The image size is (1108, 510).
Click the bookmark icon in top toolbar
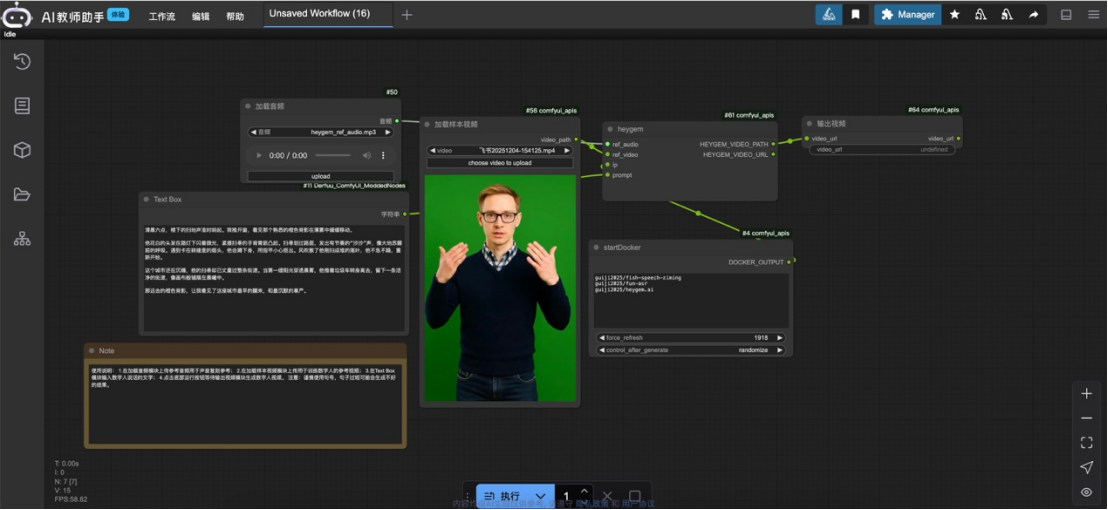(x=855, y=15)
